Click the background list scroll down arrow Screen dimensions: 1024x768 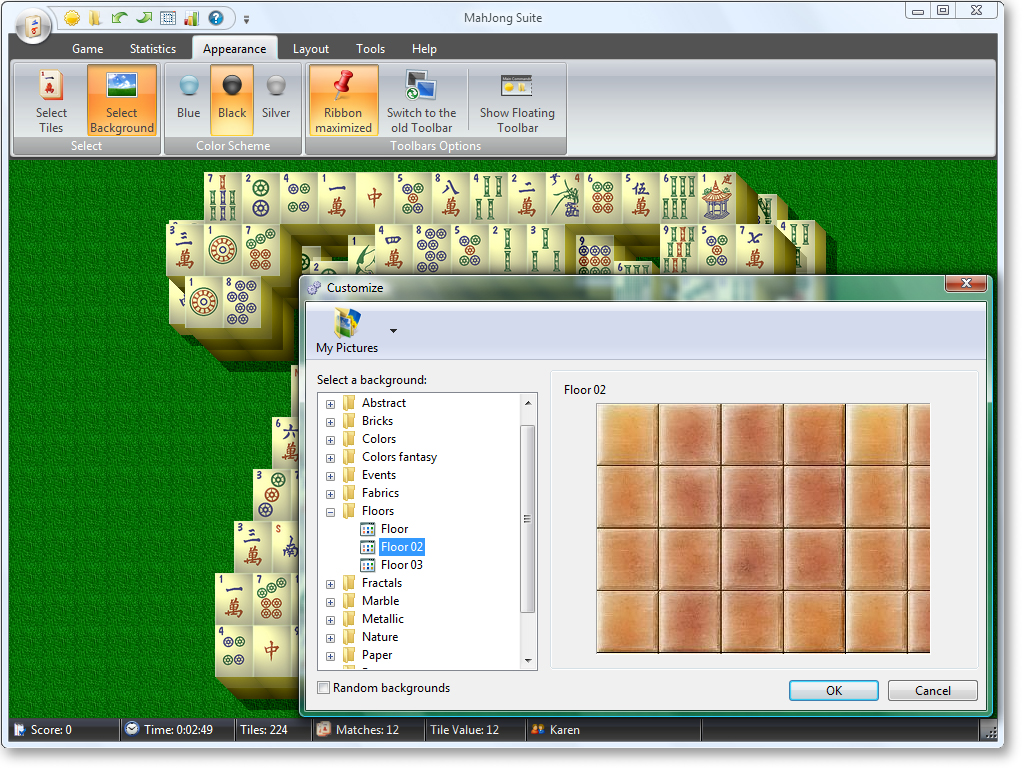click(x=528, y=661)
